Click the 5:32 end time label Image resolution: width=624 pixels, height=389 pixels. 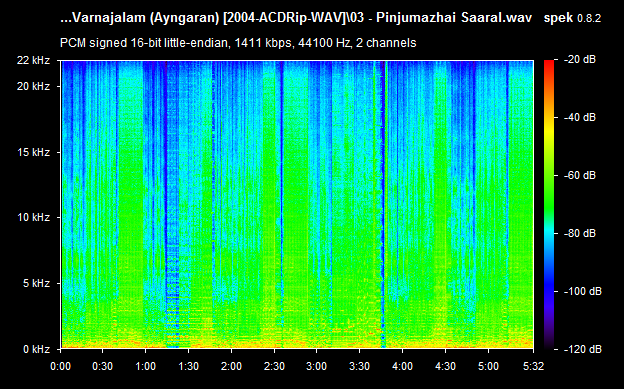(x=533, y=366)
